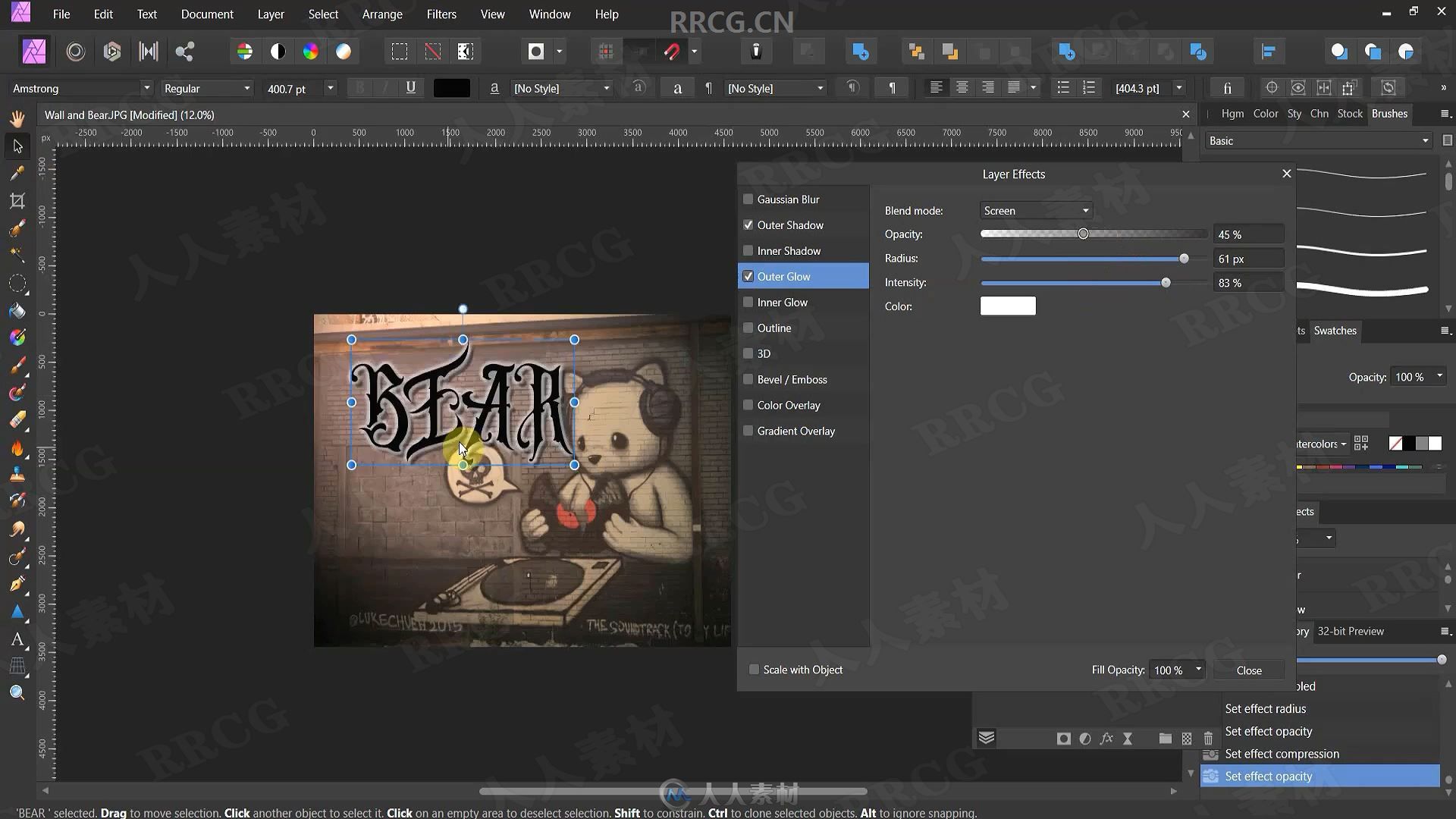Uncheck Outer Shadow effect

pyautogui.click(x=748, y=225)
